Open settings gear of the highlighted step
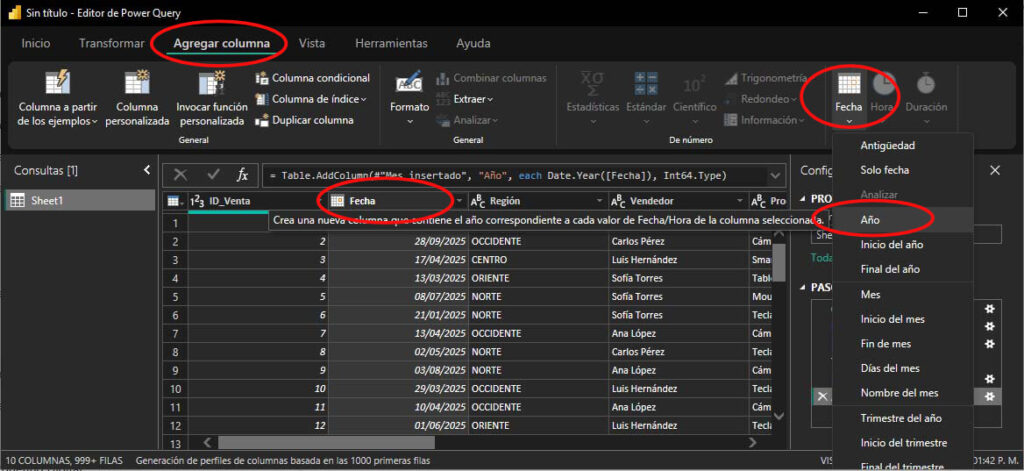This screenshot has height=471, width=1024. point(989,396)
